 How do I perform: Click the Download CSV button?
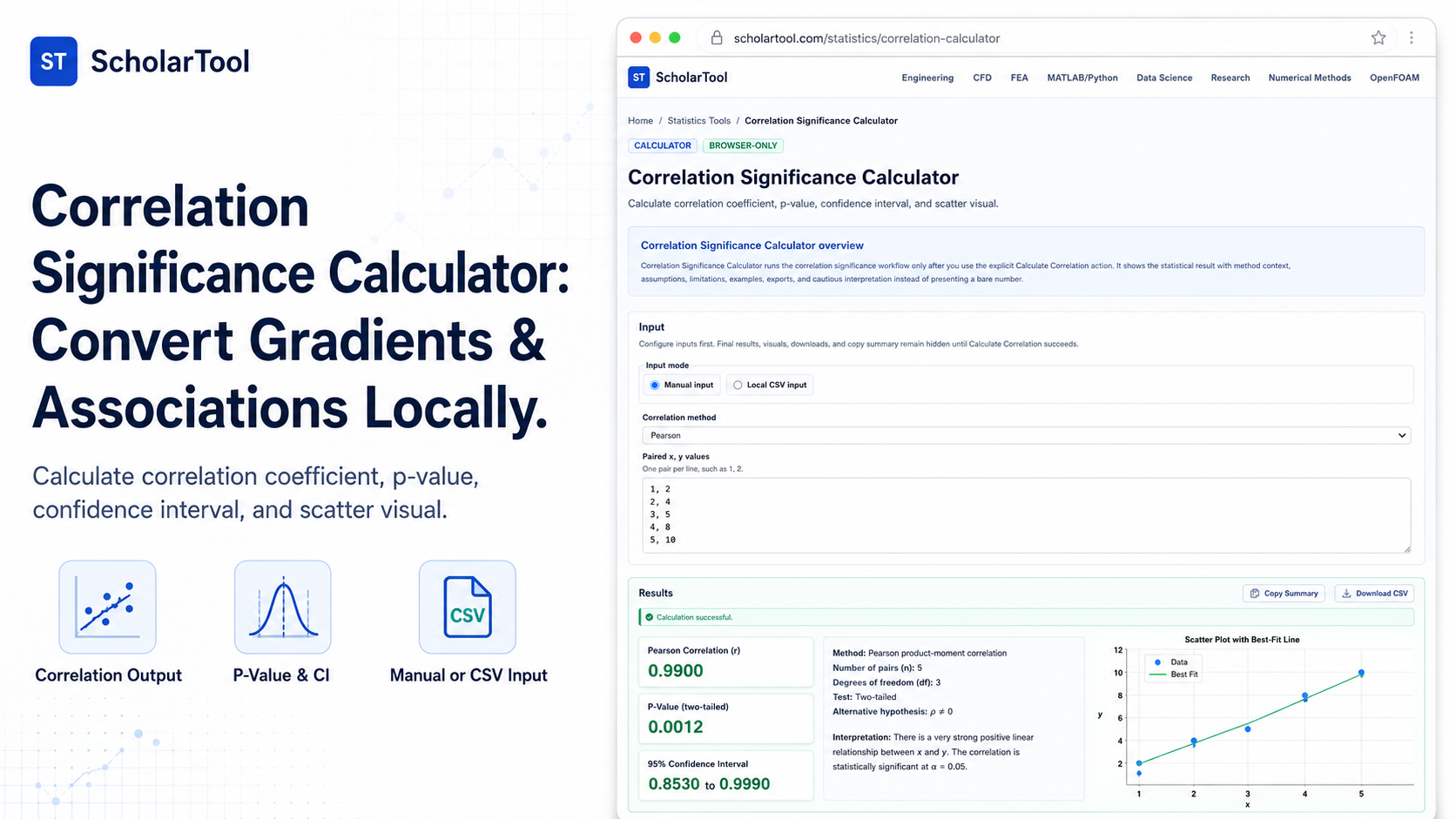point(1374,594)
